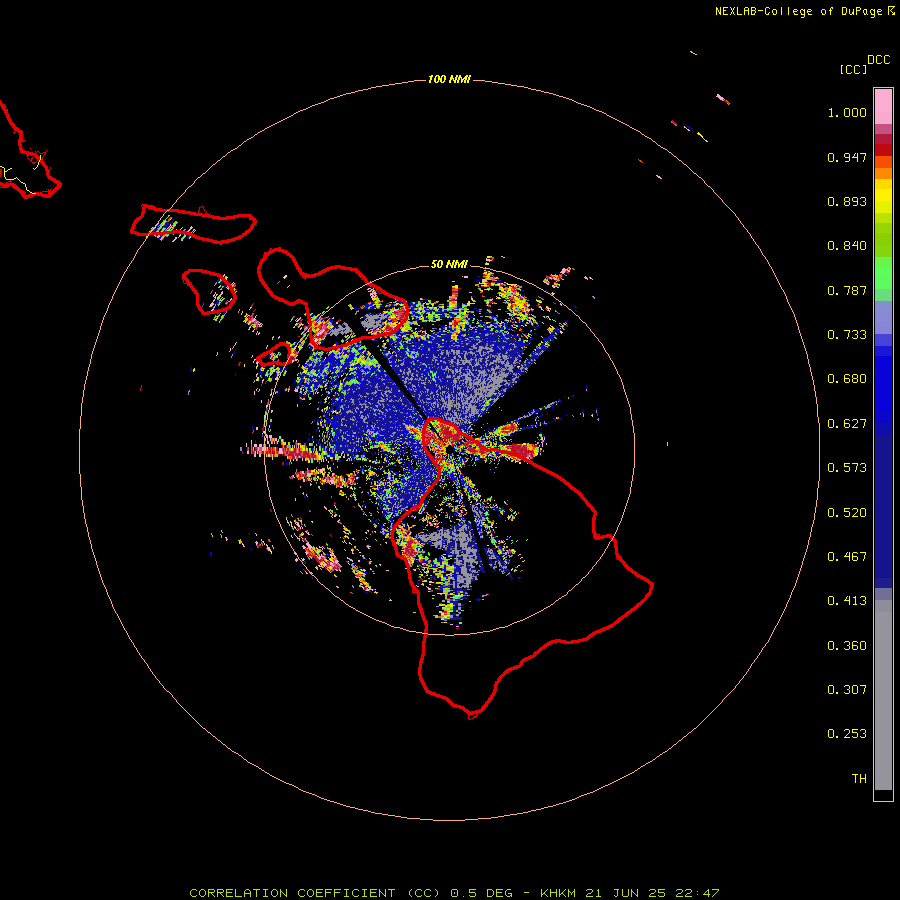Select the 0.253 scale value

click(847, 734)
